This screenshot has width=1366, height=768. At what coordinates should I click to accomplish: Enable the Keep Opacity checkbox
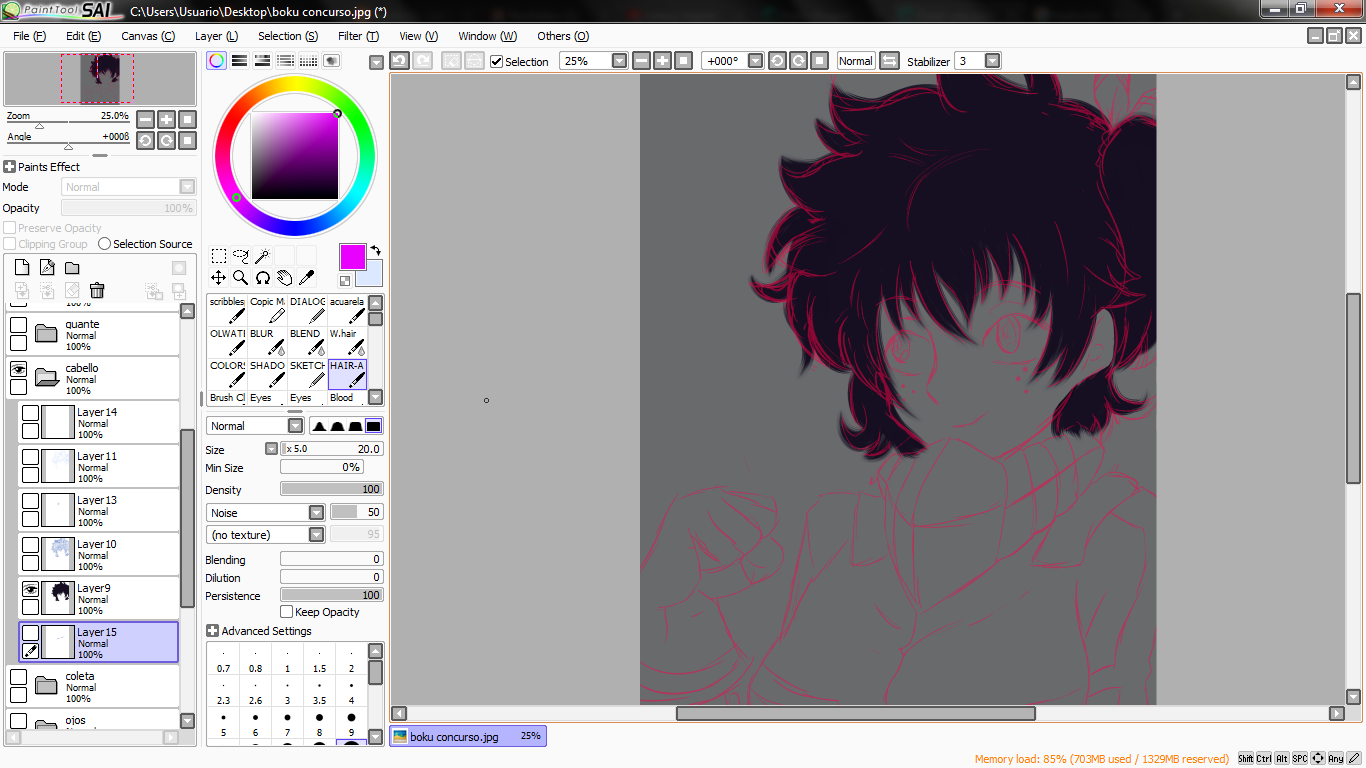point(287,612)
